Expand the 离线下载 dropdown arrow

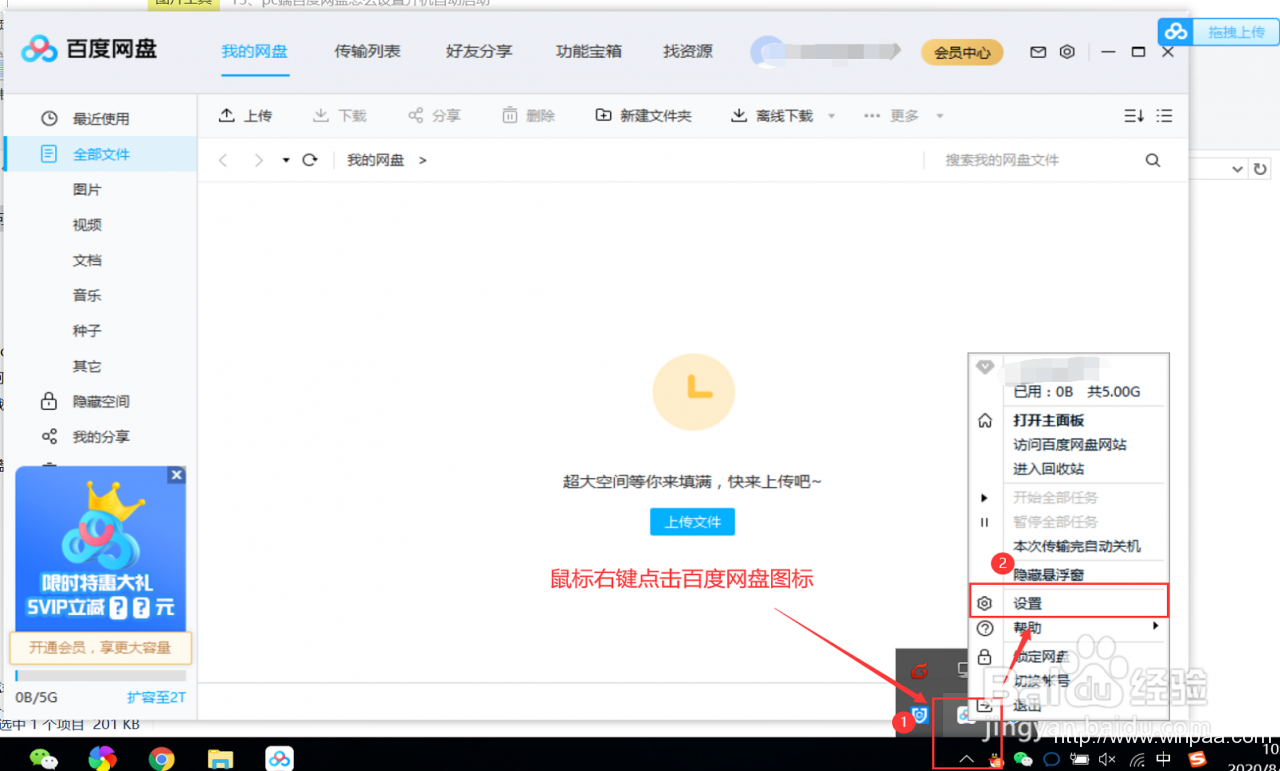click(x=831, y=117)
